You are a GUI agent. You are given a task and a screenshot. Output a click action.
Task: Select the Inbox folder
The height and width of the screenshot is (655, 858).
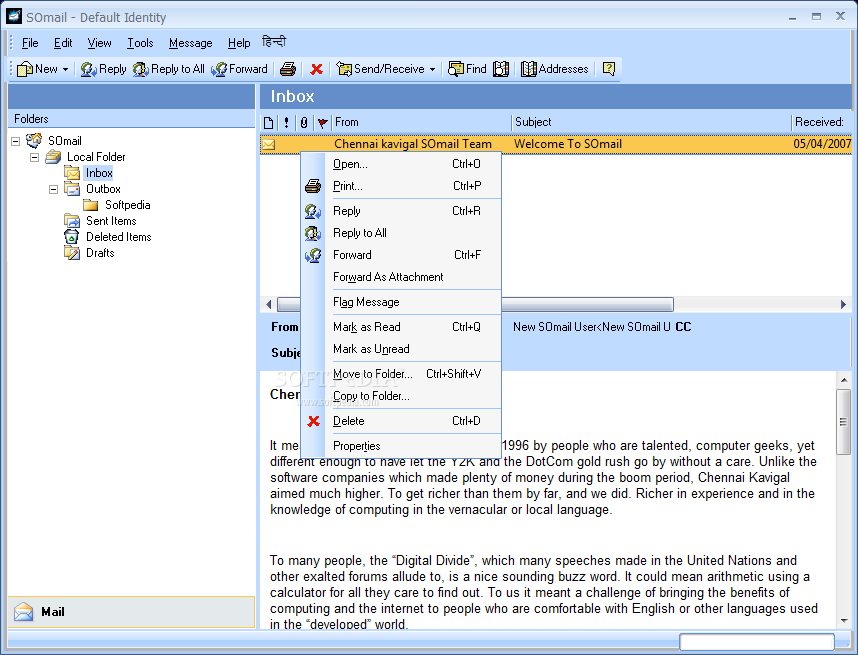tap(99, 173)
